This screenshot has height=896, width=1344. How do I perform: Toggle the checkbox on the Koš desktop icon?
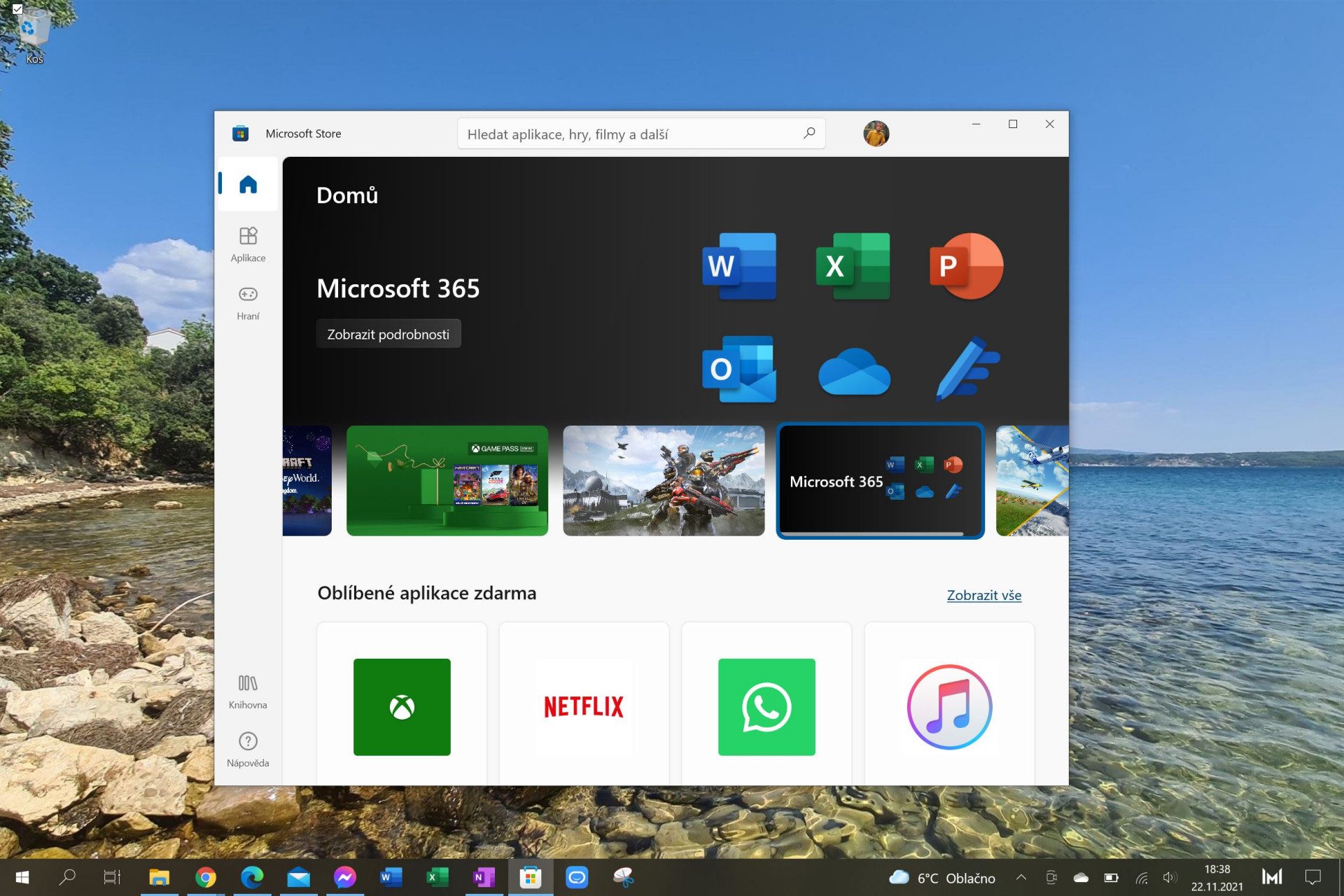tap(17, 9)
